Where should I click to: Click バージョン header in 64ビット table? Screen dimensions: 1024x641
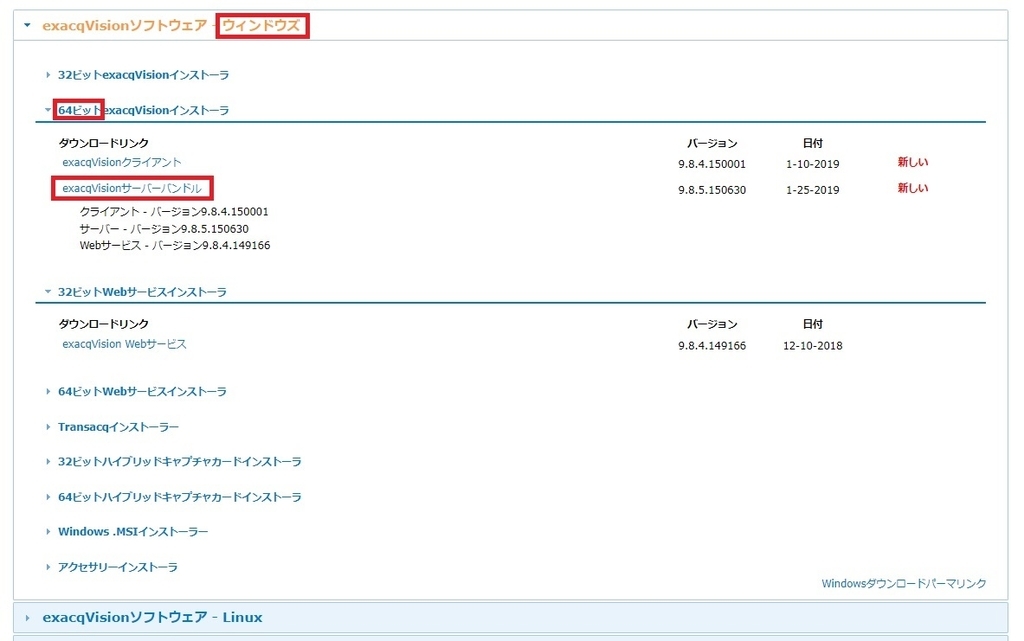[x=712, y=144]
